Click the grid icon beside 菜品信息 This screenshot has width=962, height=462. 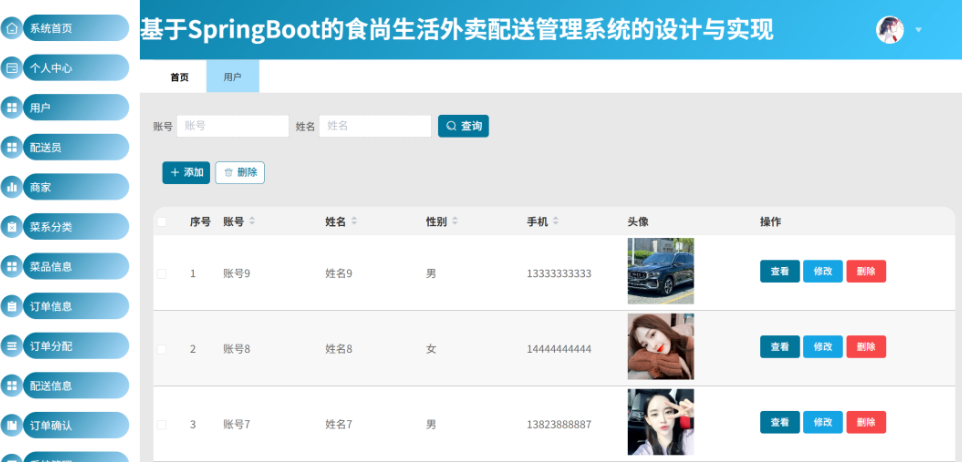pos(11,266)
